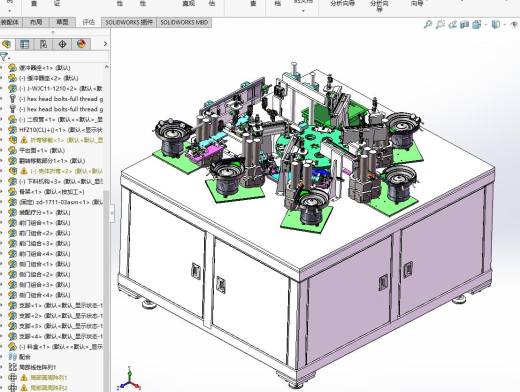Open the SOLIDWORKS MBD tab
The height and width of the screenshot is (392, 520).
click(184, 22)
